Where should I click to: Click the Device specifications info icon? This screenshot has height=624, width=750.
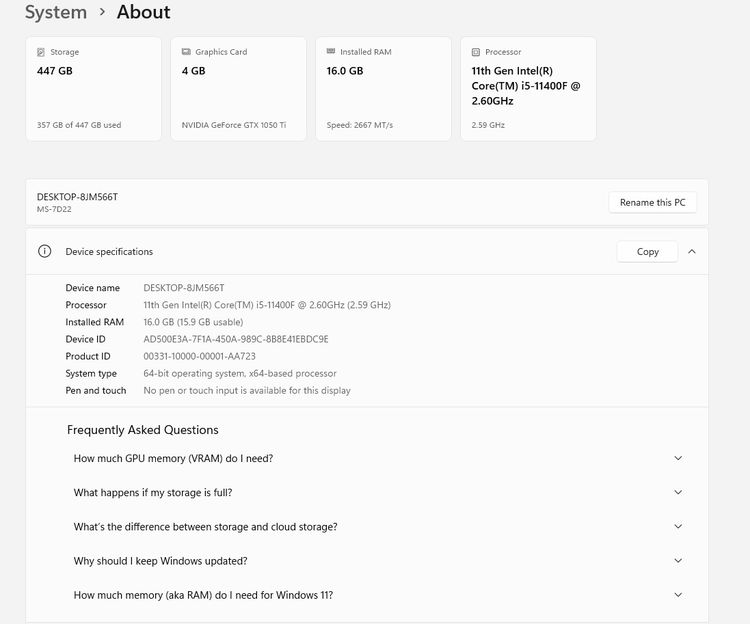(44, 252)
